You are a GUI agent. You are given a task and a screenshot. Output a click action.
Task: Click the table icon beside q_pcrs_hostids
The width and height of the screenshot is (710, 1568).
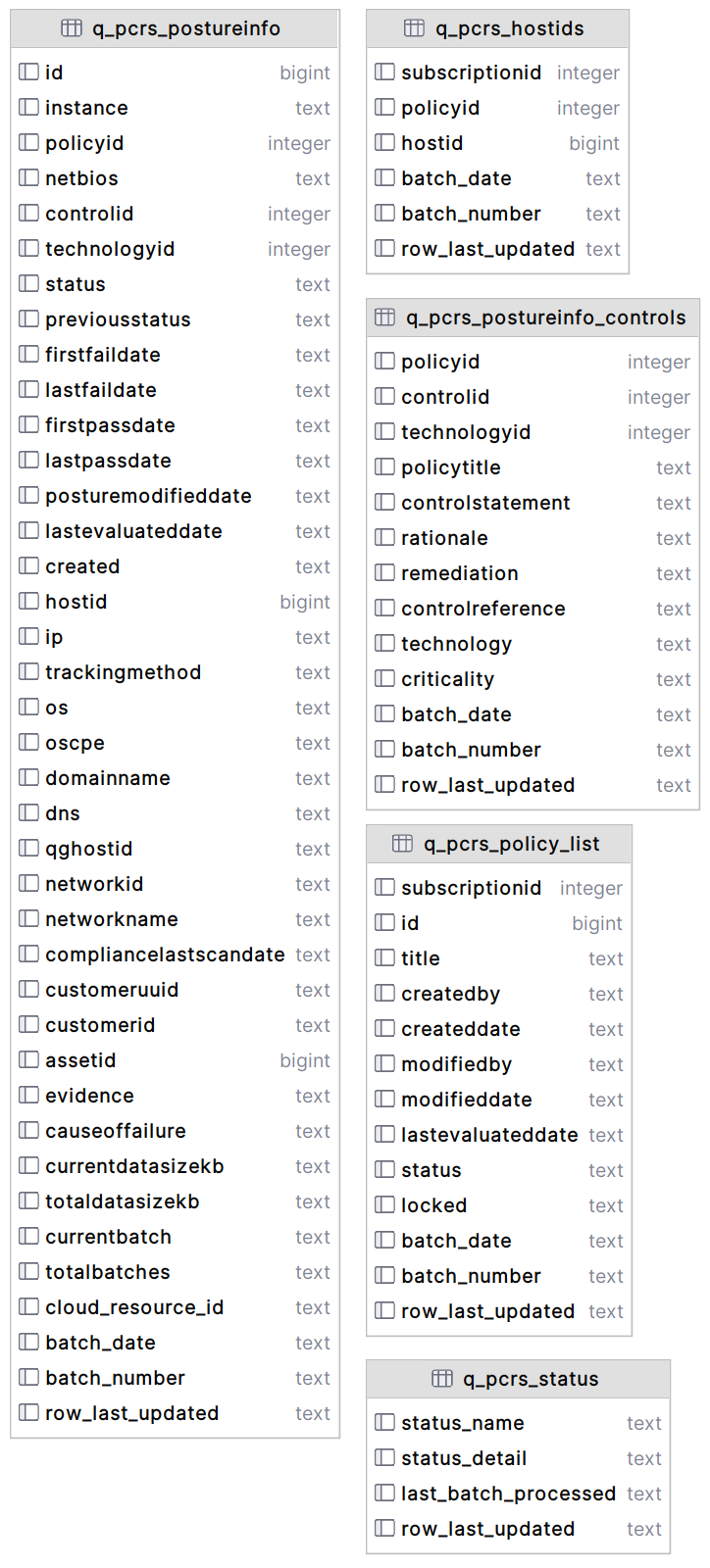pyautogui.click(x=415, y=28)
